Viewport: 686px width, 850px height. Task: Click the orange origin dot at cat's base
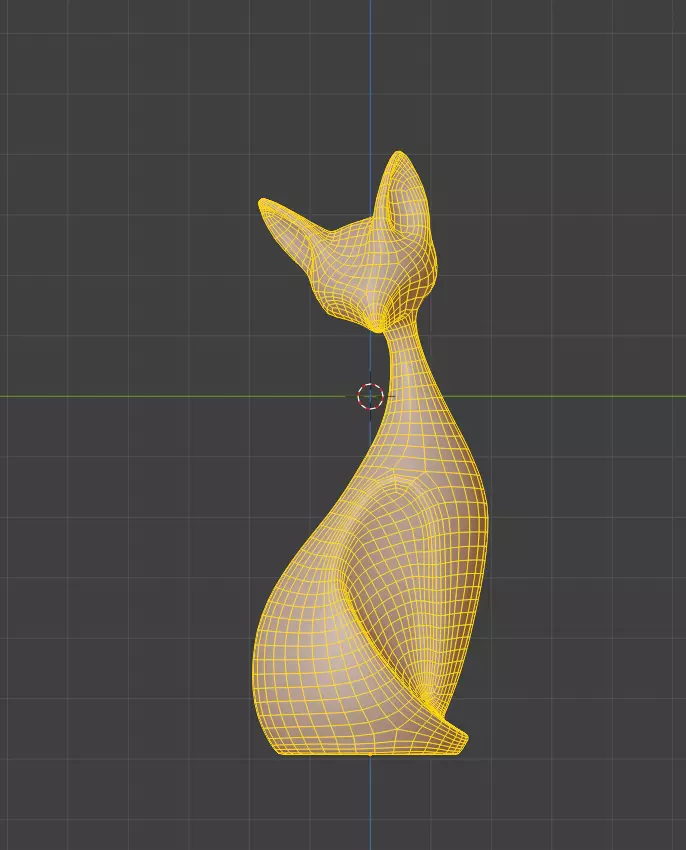[370, 754]
